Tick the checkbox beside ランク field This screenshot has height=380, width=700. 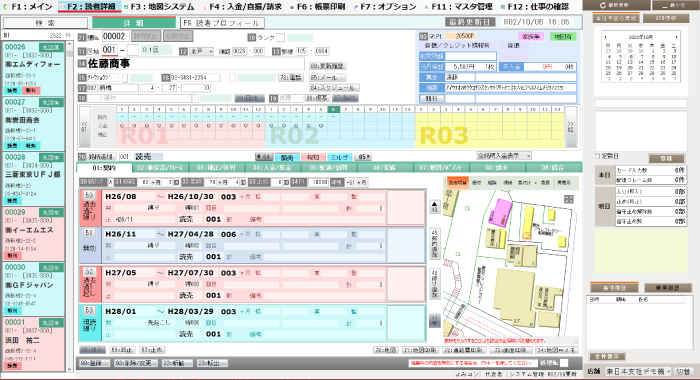(280, 38)
